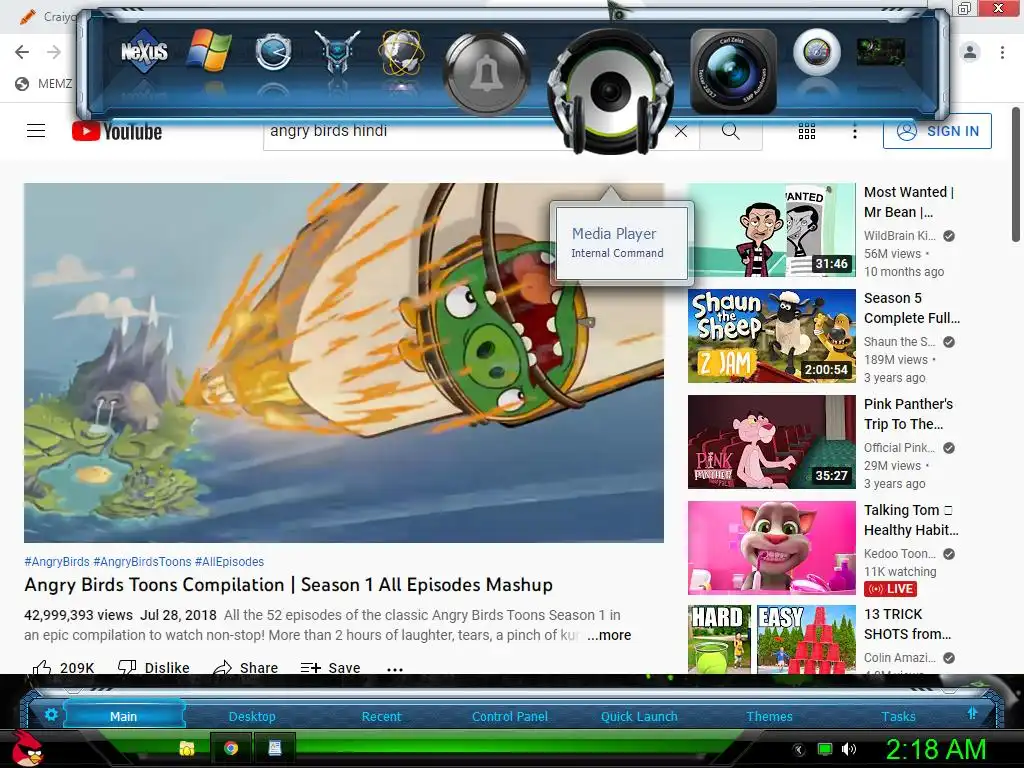This screenshot has width=1024, height=768.
Task: Open the Pink Panther video thumbnail
Action: click(x=771, y=441)
